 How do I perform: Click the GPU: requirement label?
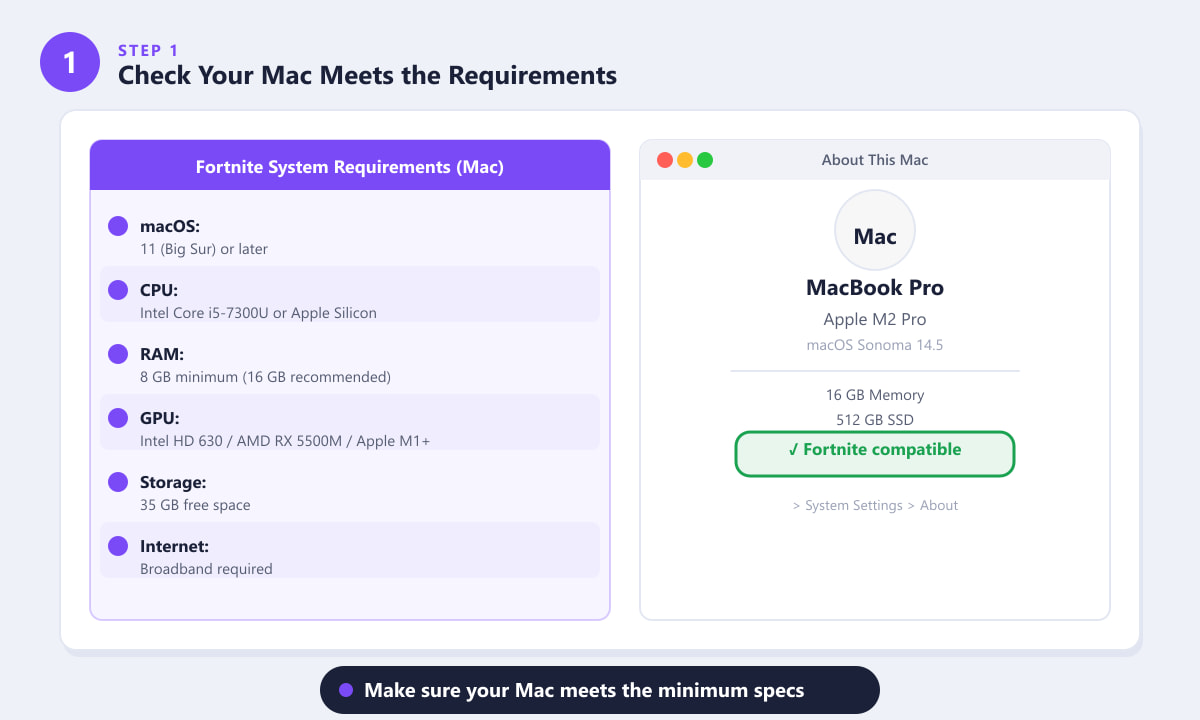tap(160, 419)
